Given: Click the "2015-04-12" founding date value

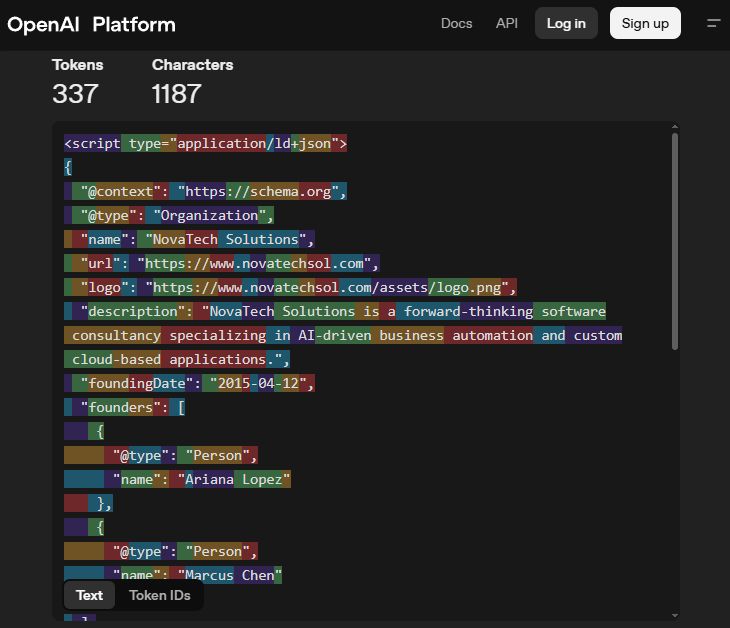Looking at the screenshot, I should [258, 383].
